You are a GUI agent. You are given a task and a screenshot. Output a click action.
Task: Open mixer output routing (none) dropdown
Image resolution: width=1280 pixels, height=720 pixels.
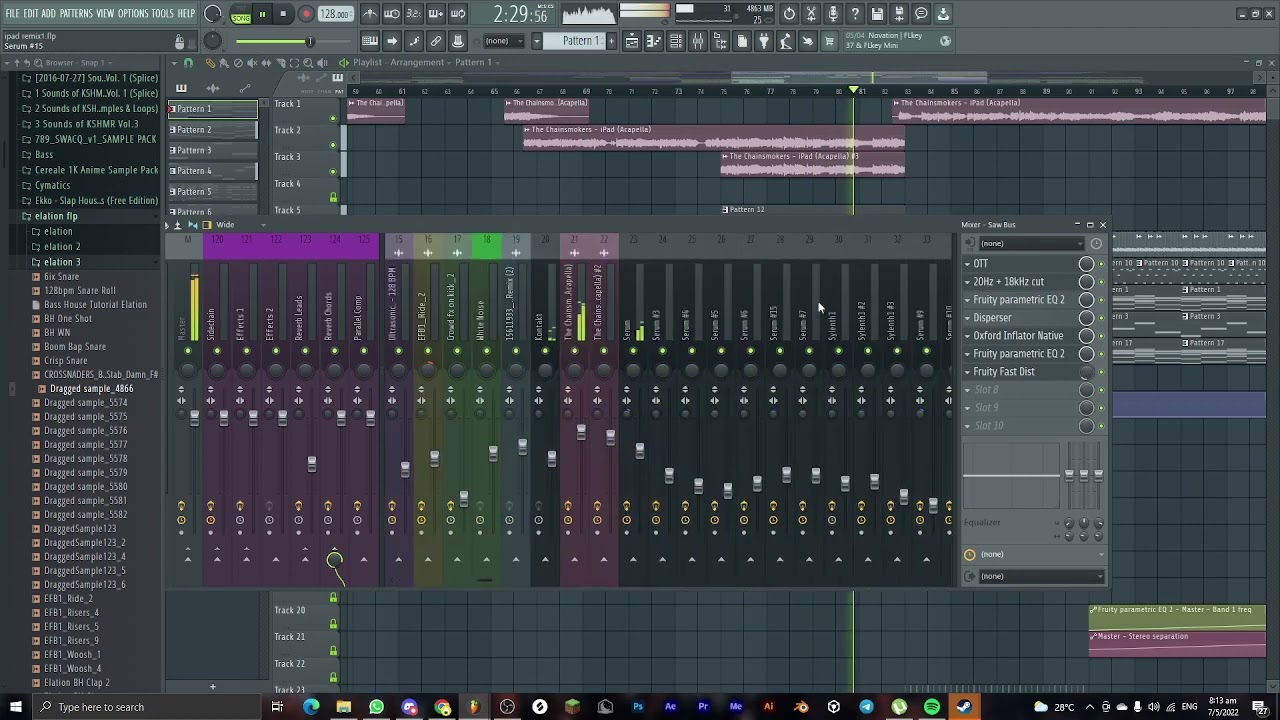pos(1040,576)
